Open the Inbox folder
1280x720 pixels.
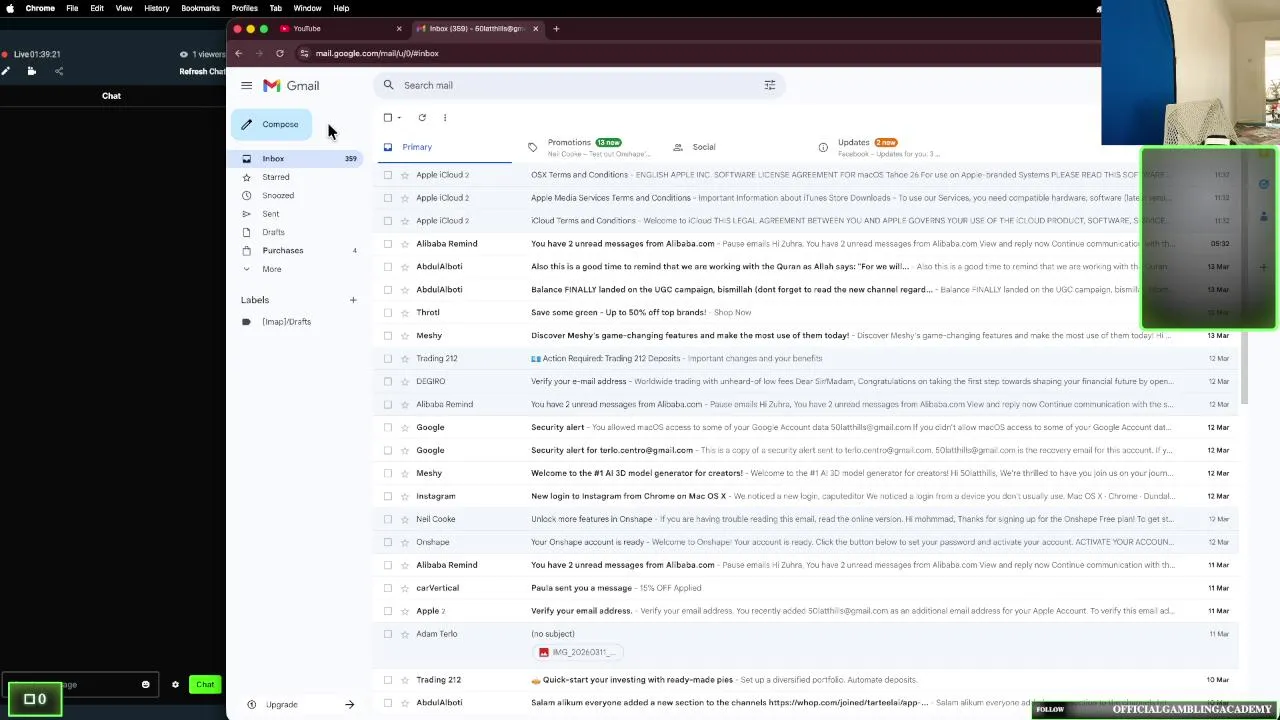[297, 159]
